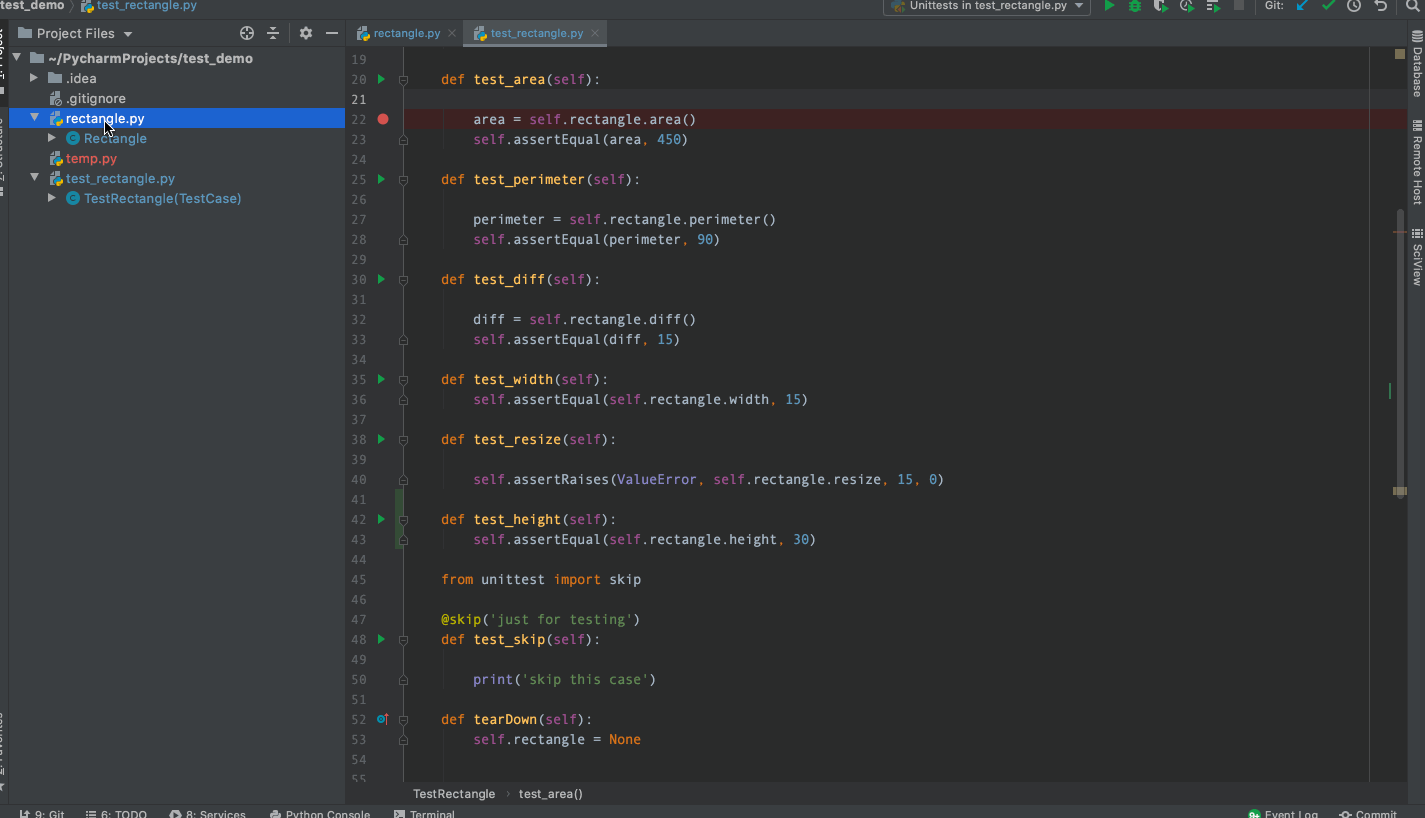This screenshot has width=1425, height=818.
Task: Close the test_rectangle.py editor tab
Action: click(x=596, y=33)
